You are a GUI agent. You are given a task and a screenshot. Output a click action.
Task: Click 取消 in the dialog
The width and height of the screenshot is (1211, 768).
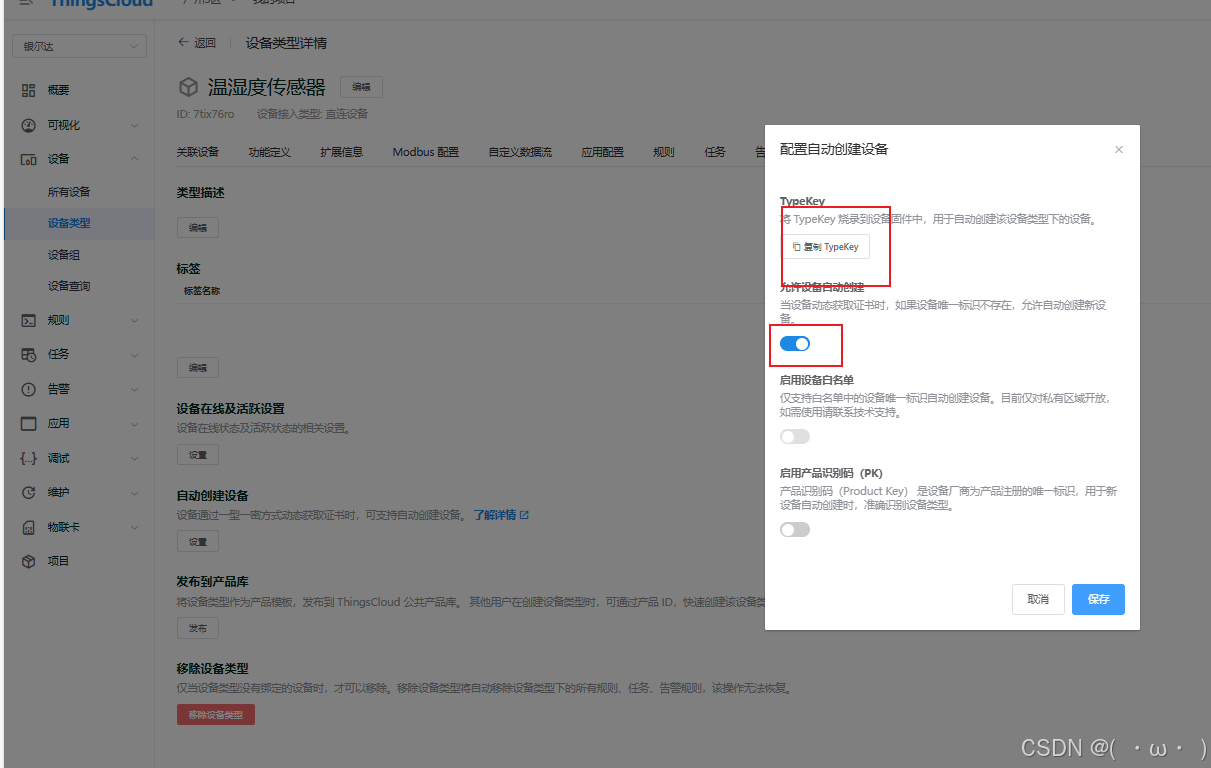pyautogui.click(x=1038, y=599)
